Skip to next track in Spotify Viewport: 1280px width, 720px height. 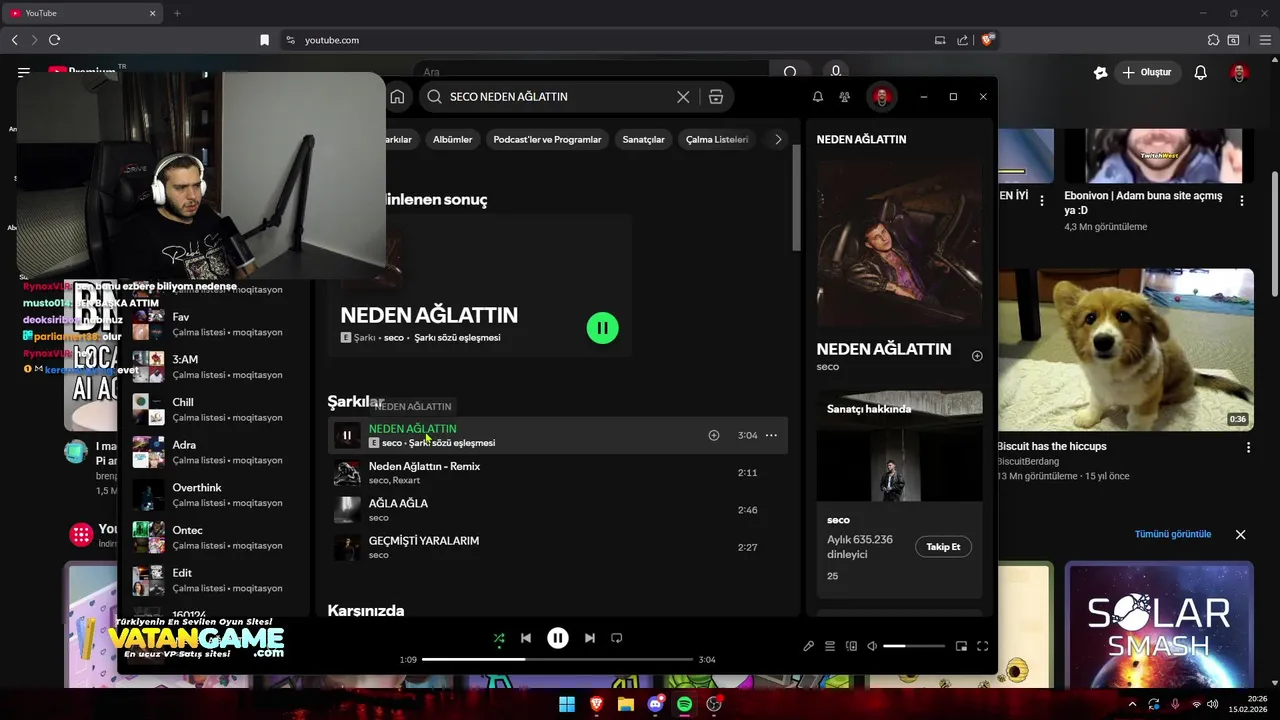point(590,638)
